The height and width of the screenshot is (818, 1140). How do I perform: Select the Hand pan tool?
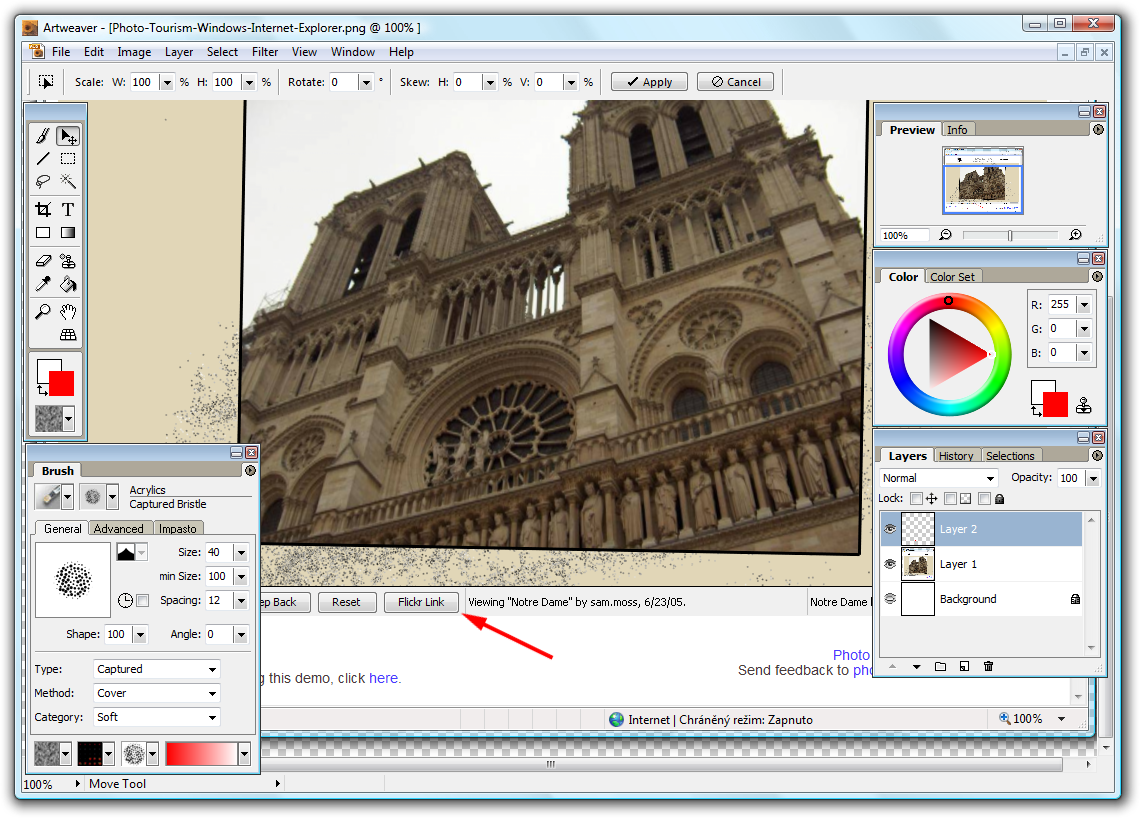coord(68,312)
